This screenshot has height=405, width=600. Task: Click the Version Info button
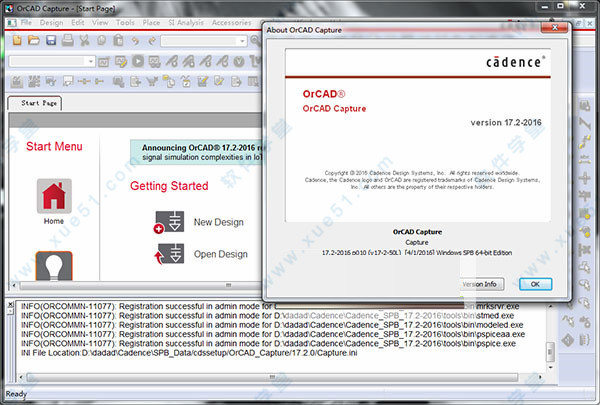coord(481,284)
